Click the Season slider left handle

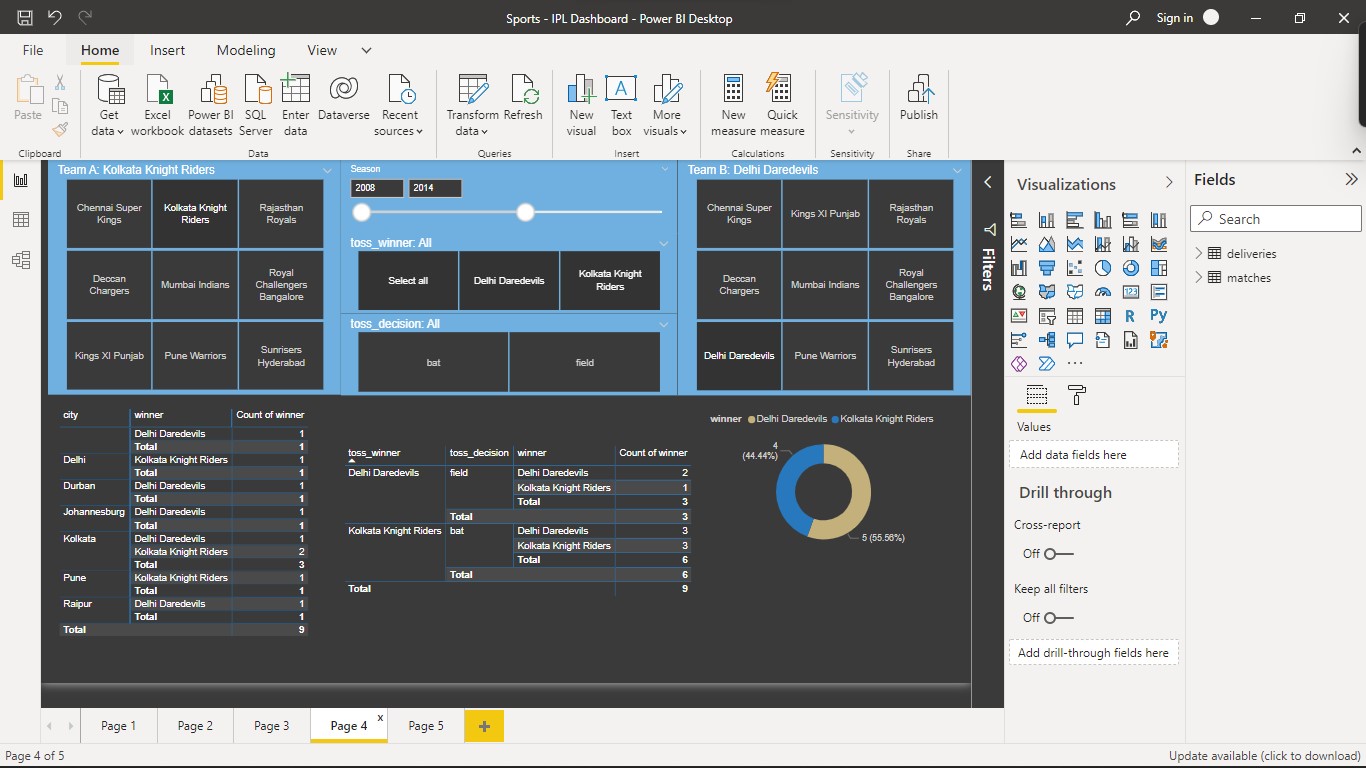[361, 212]
